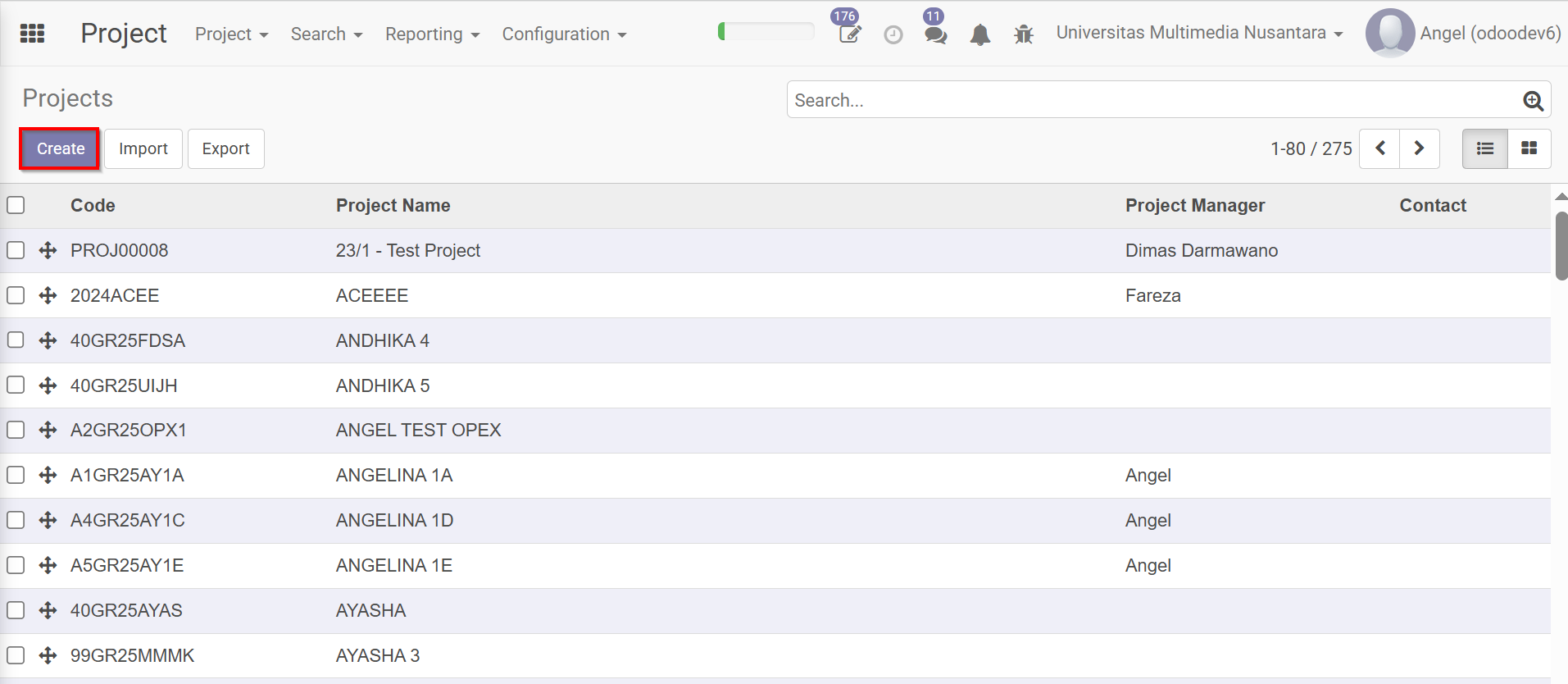Check the 40GR25FDSA row checkbox

(16, 340)
